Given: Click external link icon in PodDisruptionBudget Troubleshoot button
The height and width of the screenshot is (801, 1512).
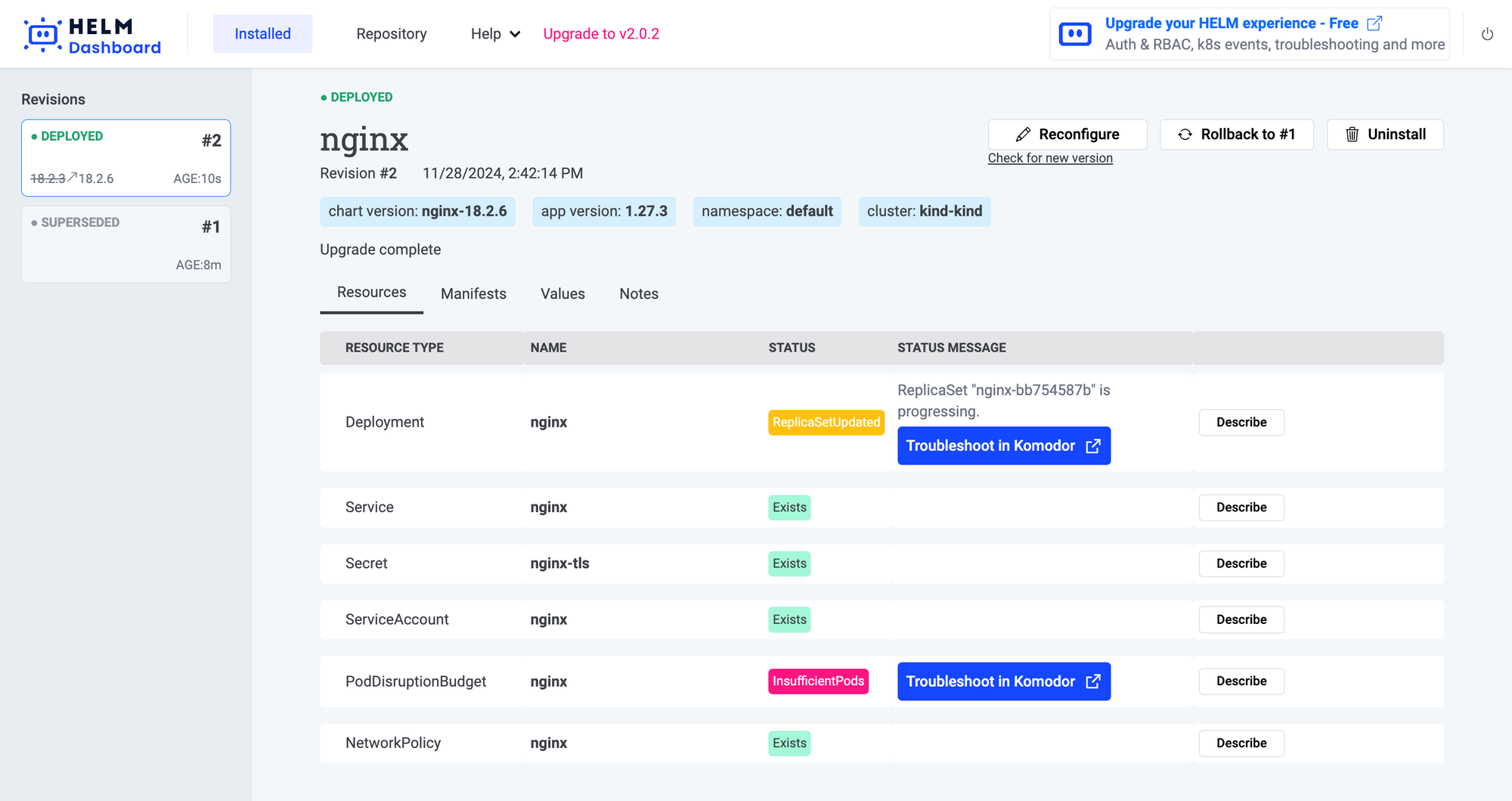Looking at the screenshot, I should [1093, 681].
